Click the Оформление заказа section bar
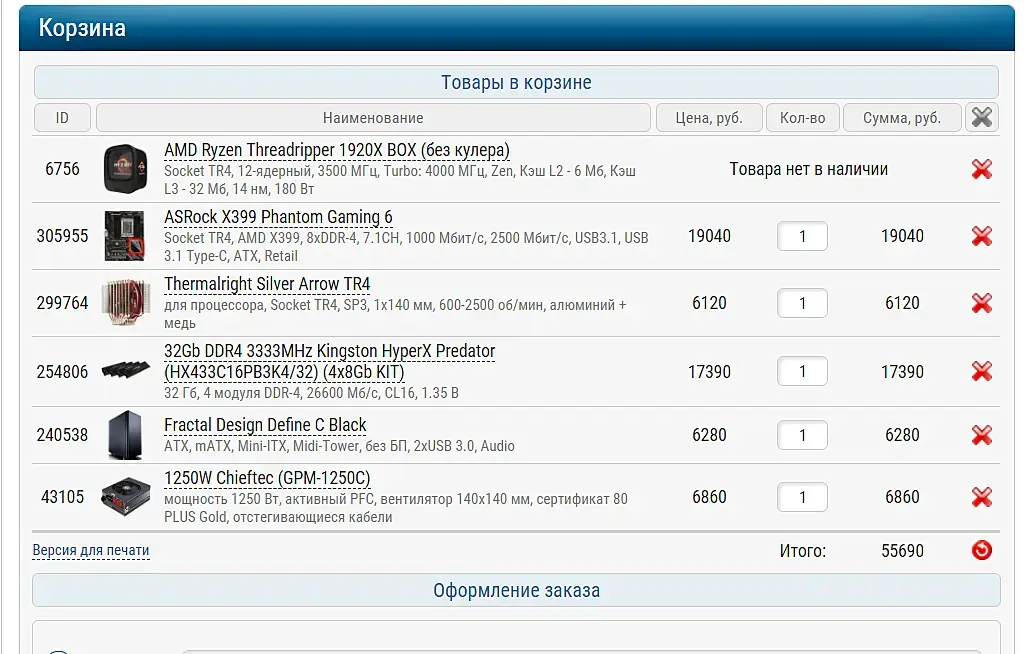 pyautogui.click(x=516, y=591)
